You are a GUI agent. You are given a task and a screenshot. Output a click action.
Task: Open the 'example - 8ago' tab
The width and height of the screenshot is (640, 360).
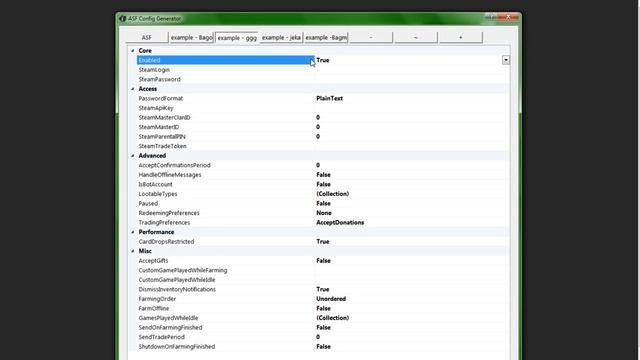click(x=191, y=38)
